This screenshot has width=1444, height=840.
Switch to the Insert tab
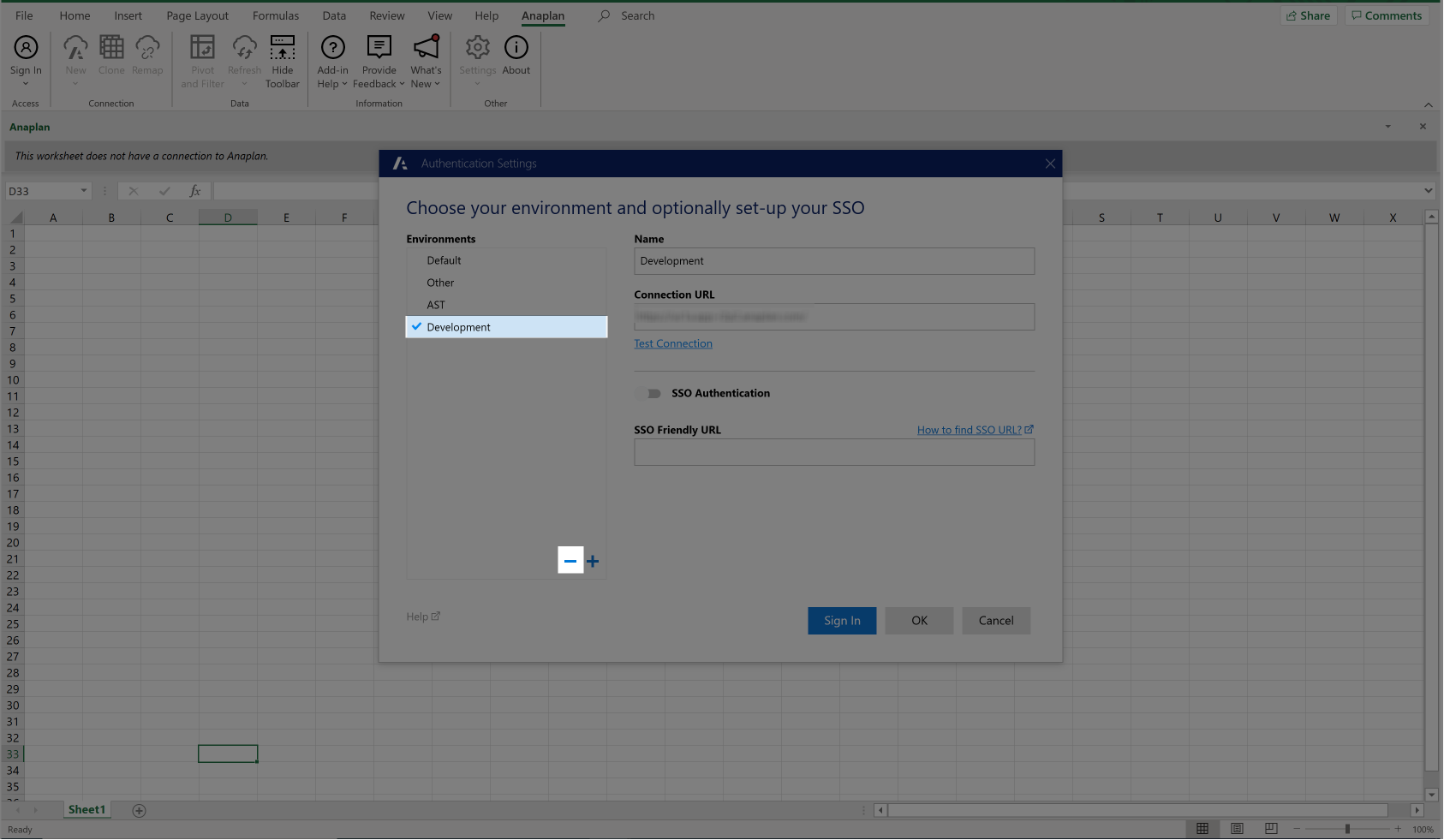pos(128,15)
